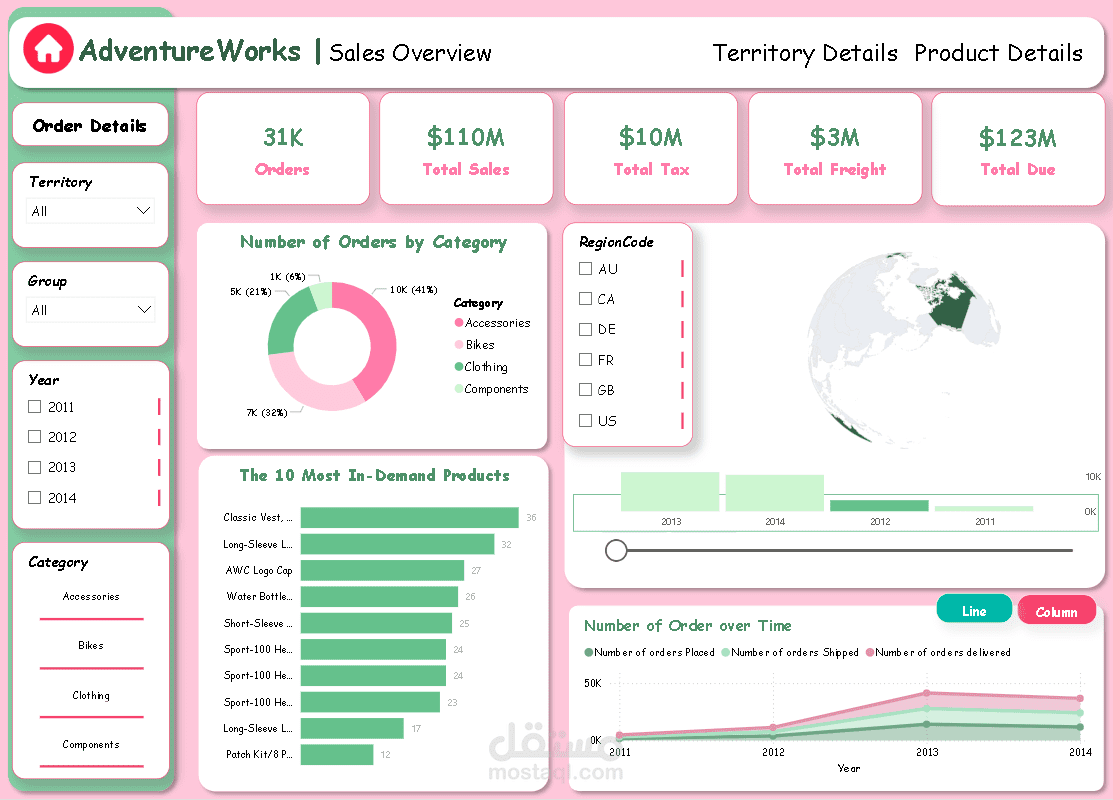Check the US region code checkbox

pos(586,420)
